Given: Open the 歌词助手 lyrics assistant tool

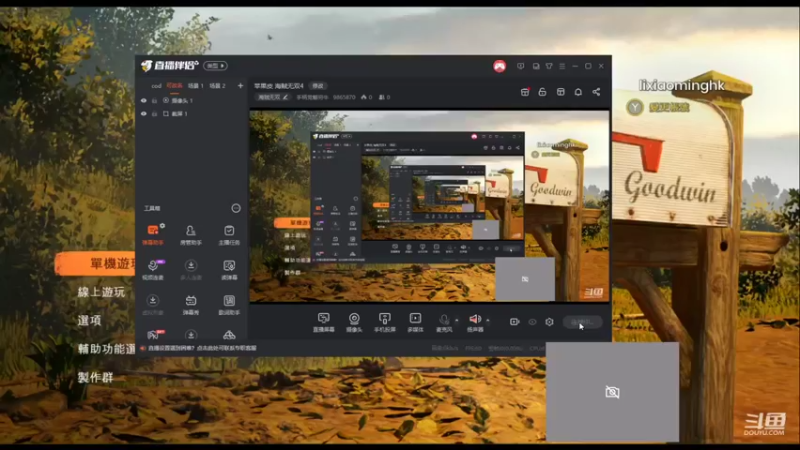Looking at the screenshot, I should pos(229,305).
